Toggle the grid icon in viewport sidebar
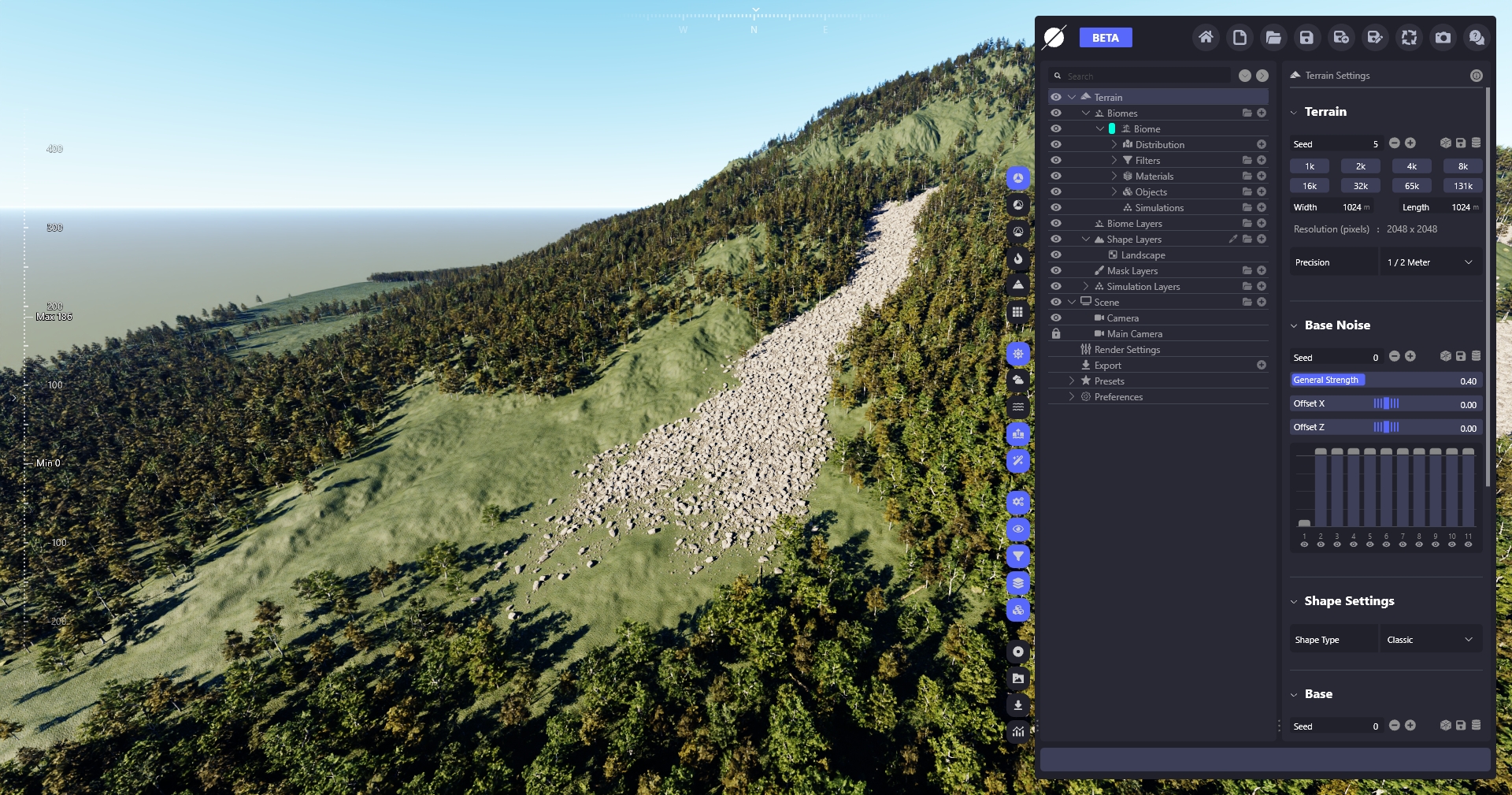Viewport: 1512px width, 795px height. [x=1018, y=312]
